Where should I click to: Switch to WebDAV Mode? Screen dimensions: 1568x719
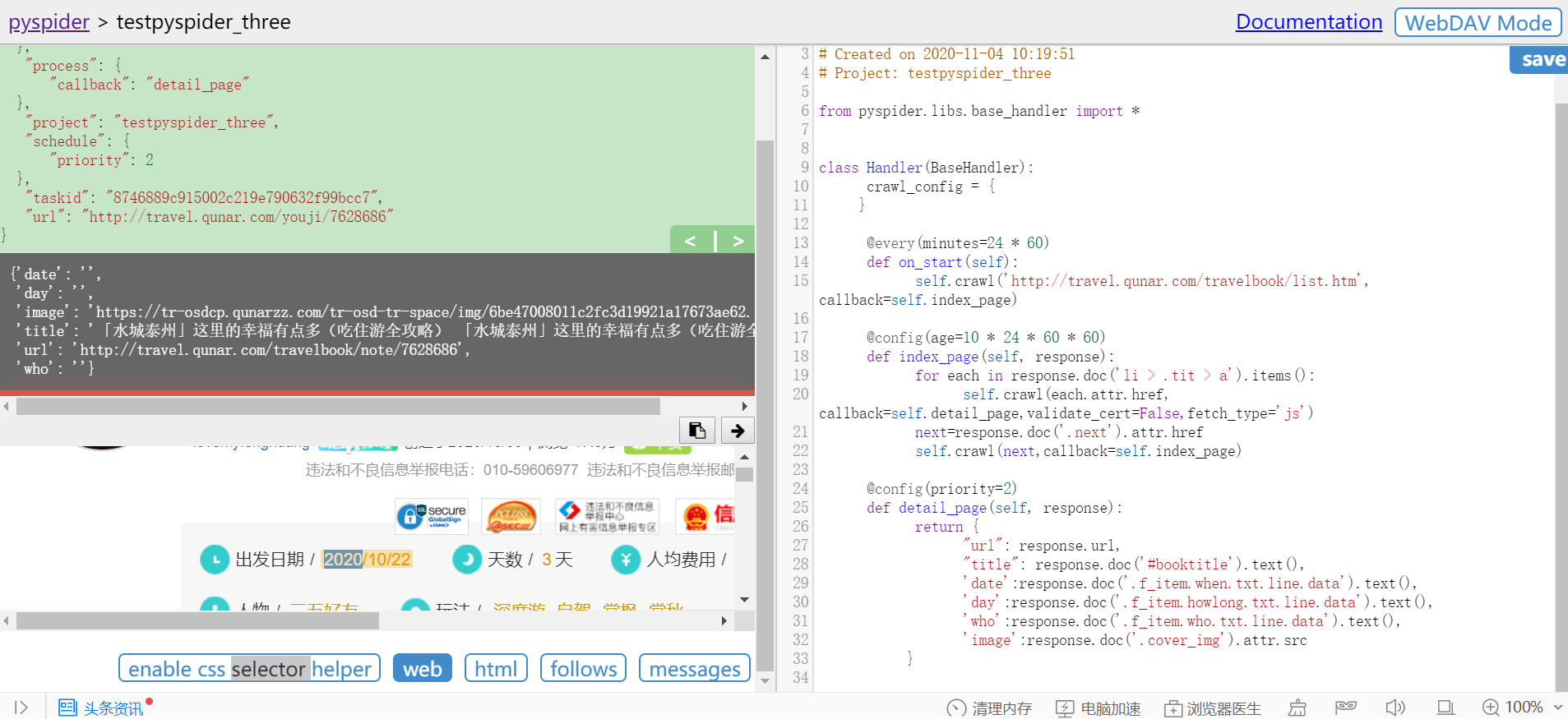pos(1478,23)
